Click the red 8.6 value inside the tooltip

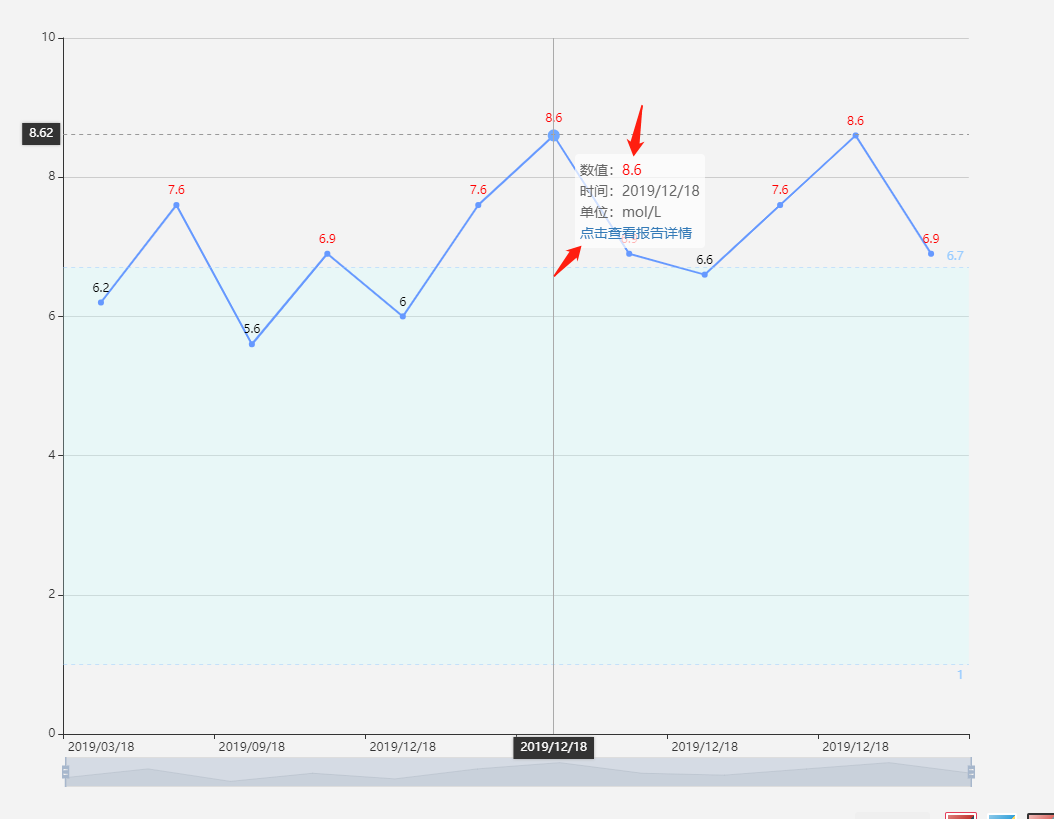[x=631, y=169]
